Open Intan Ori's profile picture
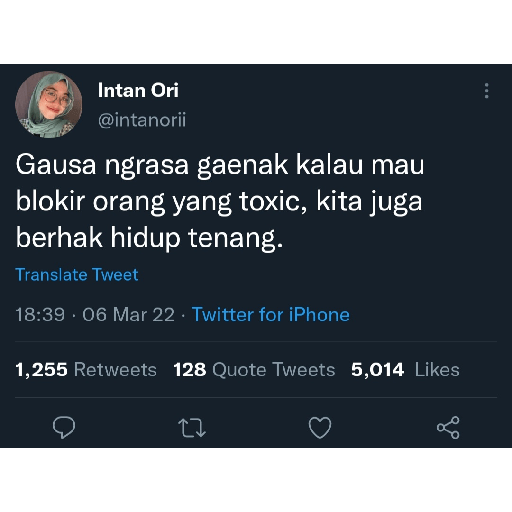 click(x=49, y=104)
